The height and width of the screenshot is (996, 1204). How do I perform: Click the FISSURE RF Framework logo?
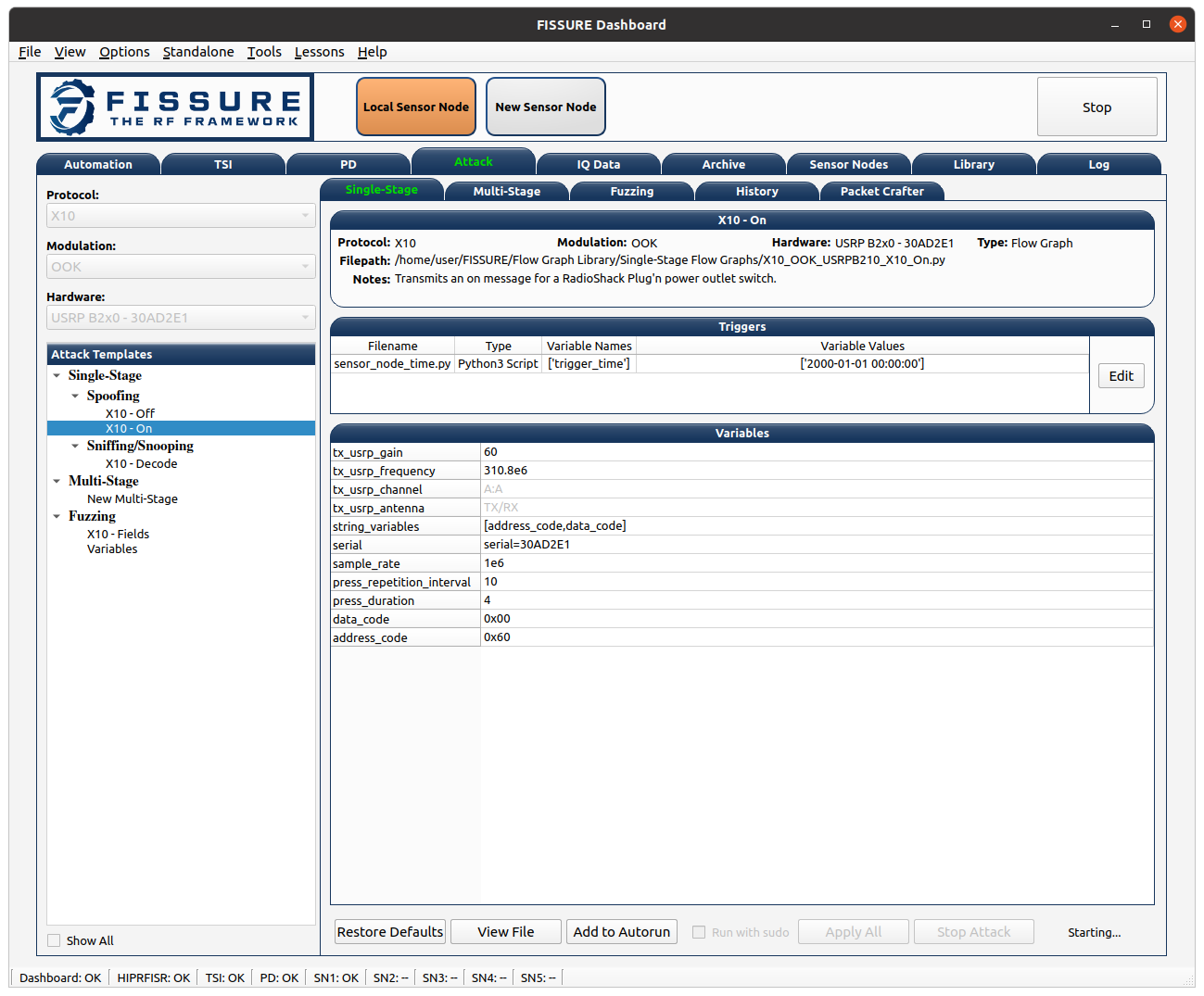175,107
